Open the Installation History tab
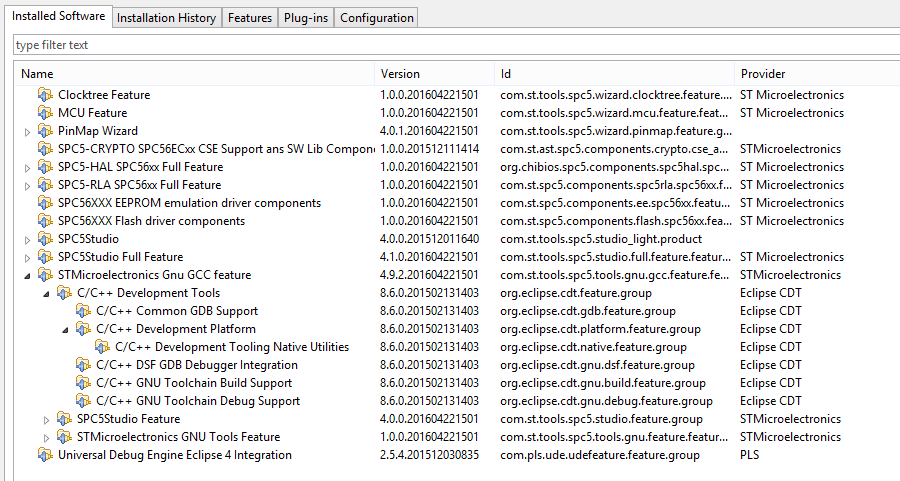The image size is (900, 481). click(x=166, y=18)
